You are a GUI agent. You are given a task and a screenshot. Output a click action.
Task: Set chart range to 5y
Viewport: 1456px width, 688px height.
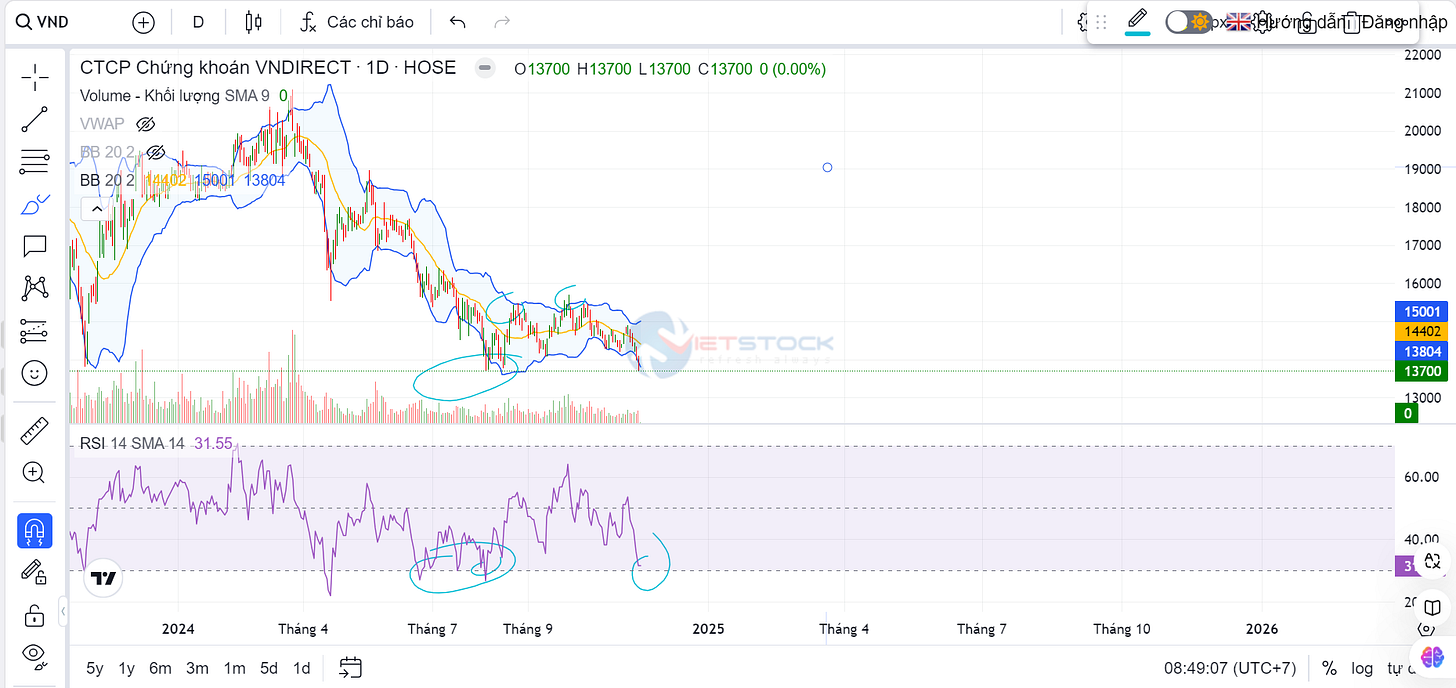coord(94,668)
